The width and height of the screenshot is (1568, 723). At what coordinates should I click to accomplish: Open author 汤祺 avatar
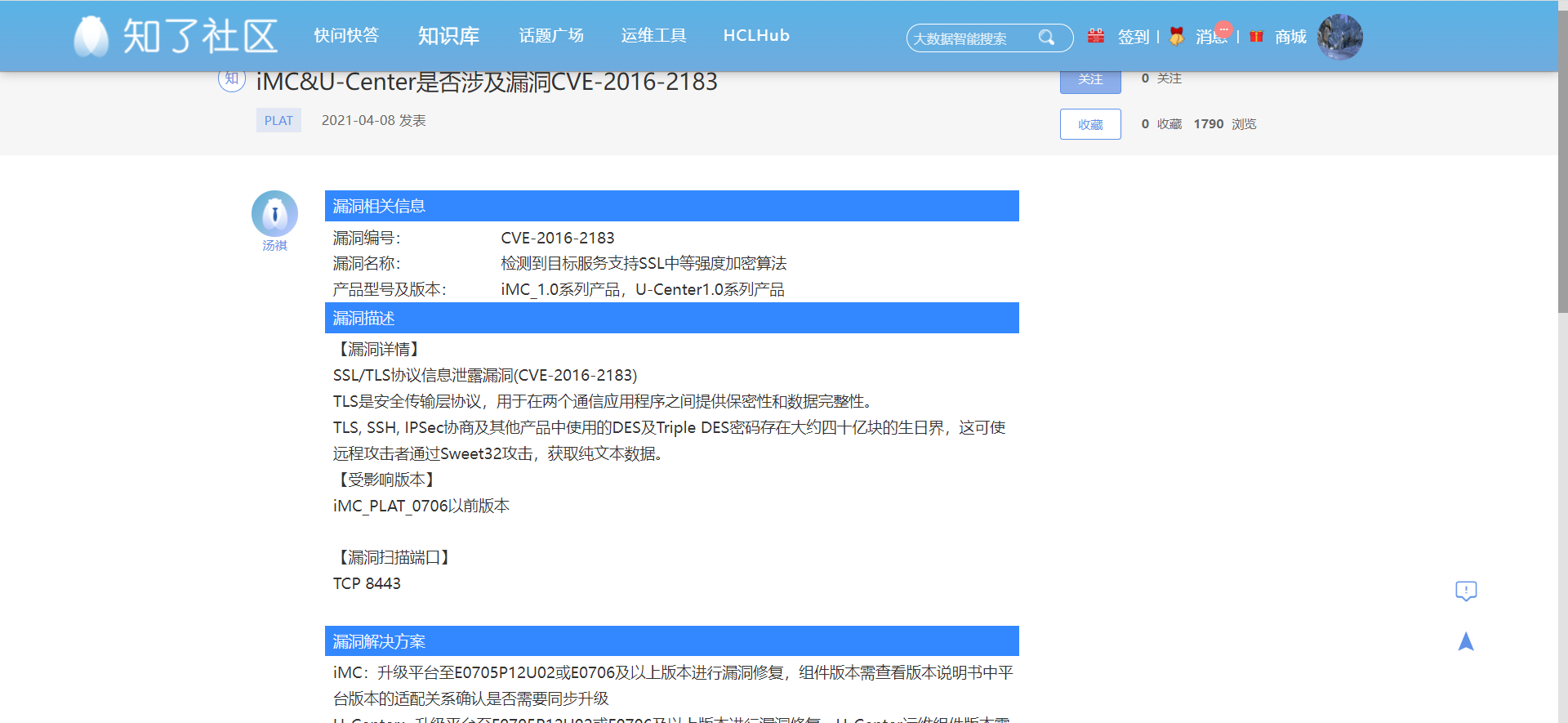[274, 214]
